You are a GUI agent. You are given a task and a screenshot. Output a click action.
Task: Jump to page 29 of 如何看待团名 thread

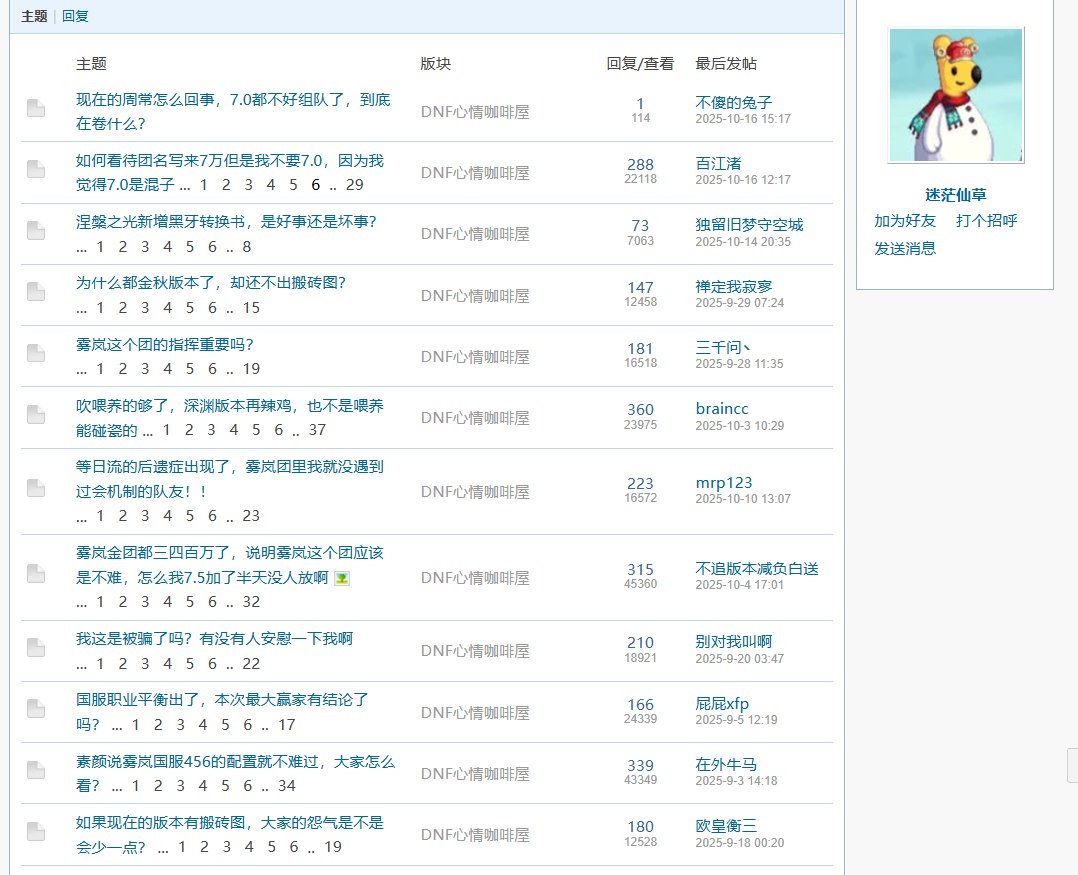point(354,185)
